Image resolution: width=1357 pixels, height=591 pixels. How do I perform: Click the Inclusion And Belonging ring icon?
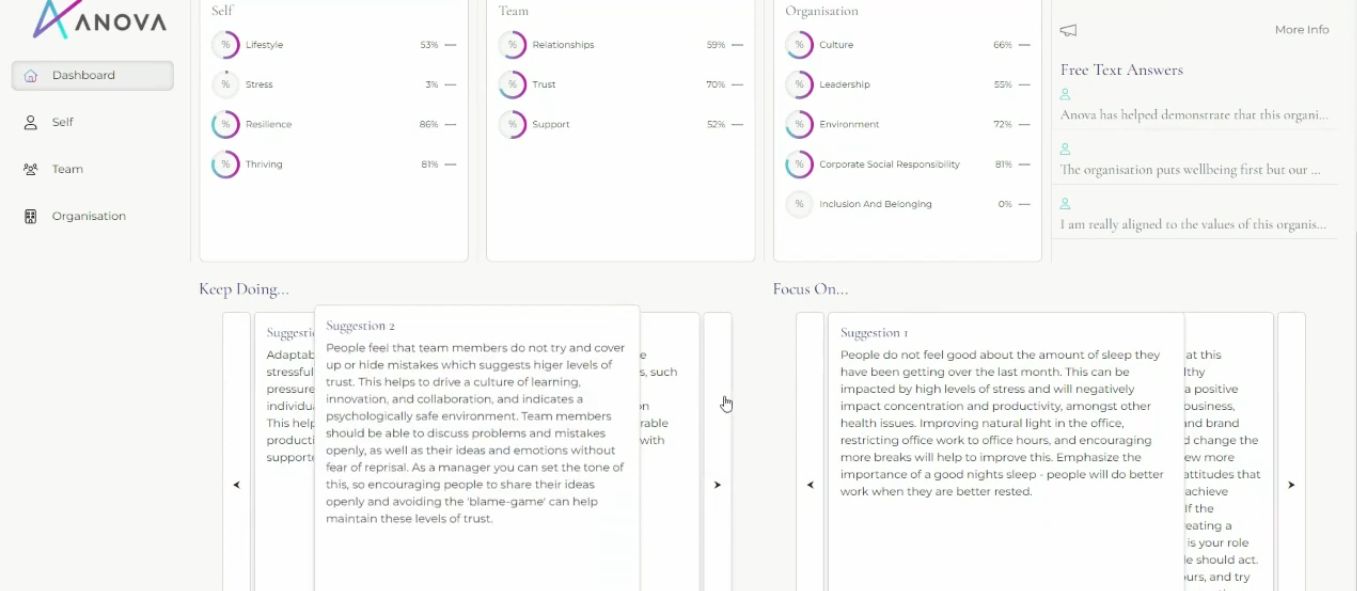click(x=799, y=204)
